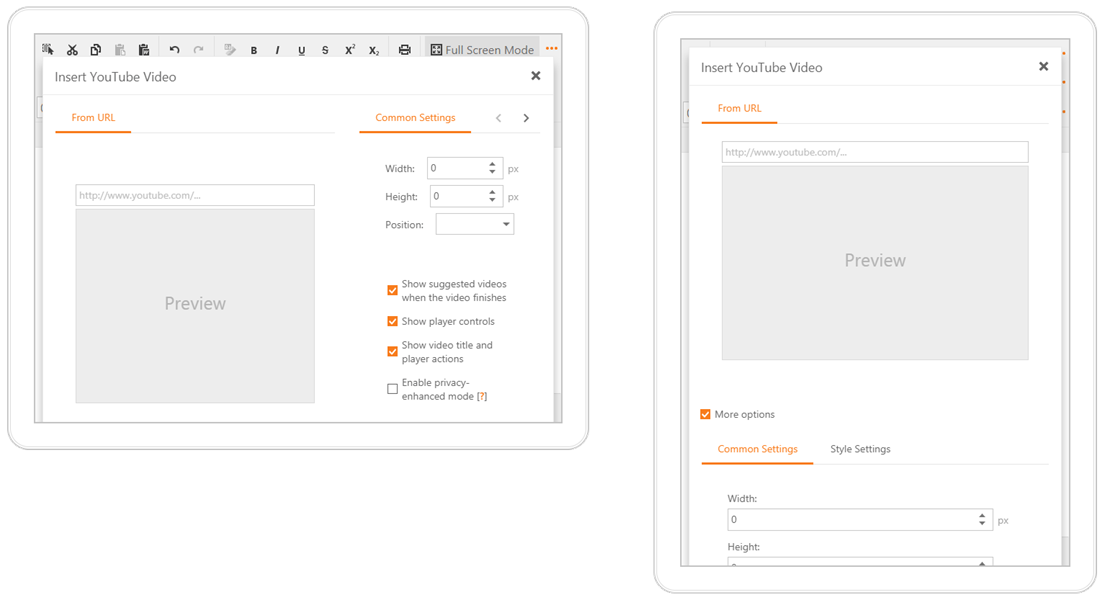Decrease Width with the down arrow in the left dialog
1120x610 pixels.
coord(492,172)
